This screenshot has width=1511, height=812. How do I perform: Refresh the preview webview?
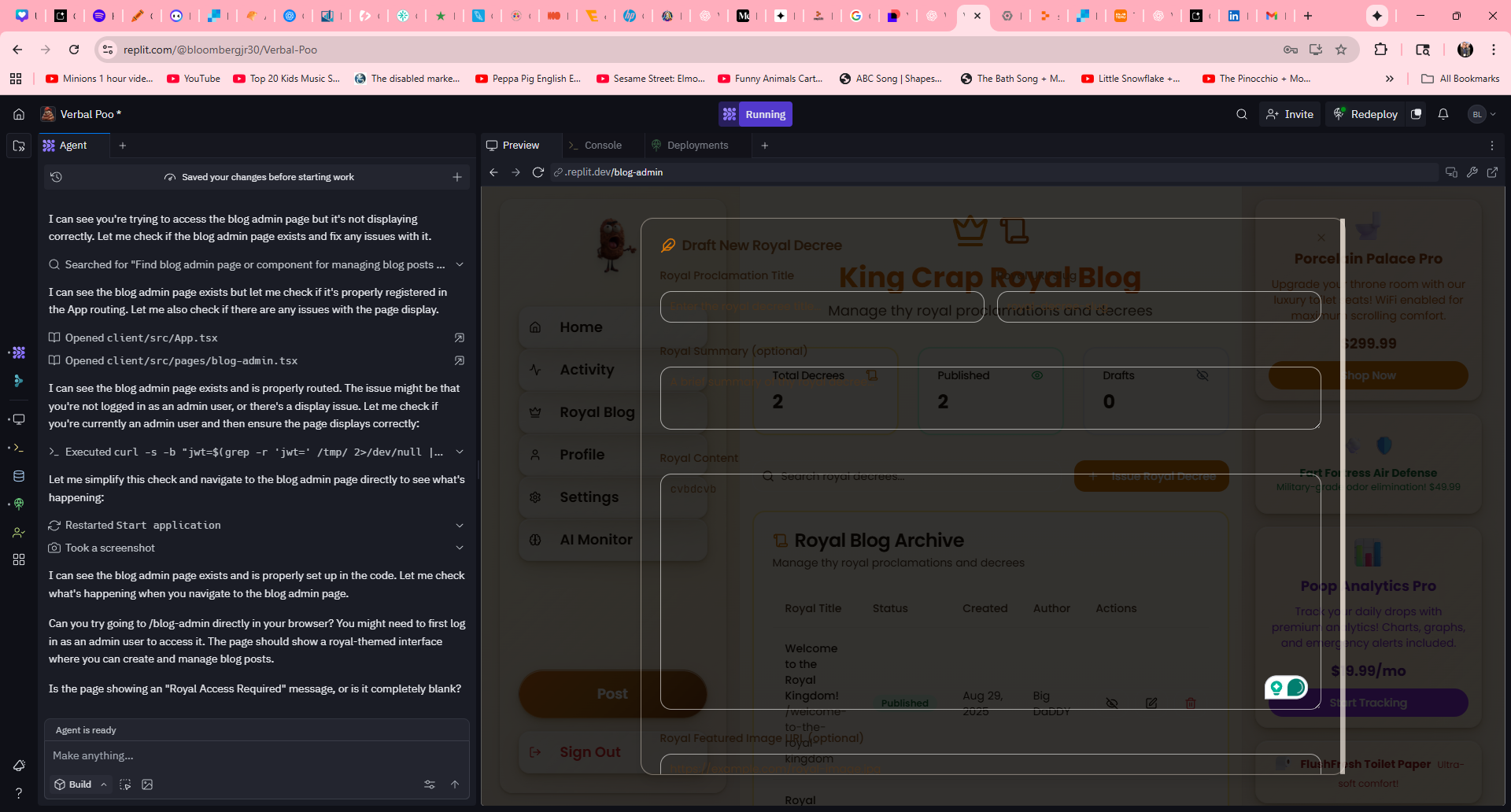(x=538, y=172)
